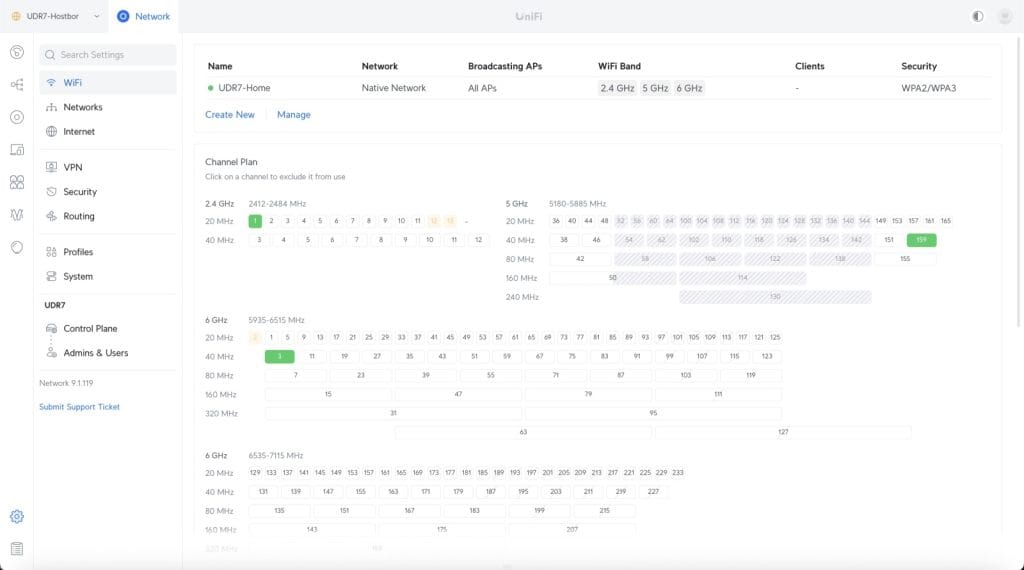Select Control Plane in the sidebar
Screen dimensions: 1024x570
click(x=90, y=328)
